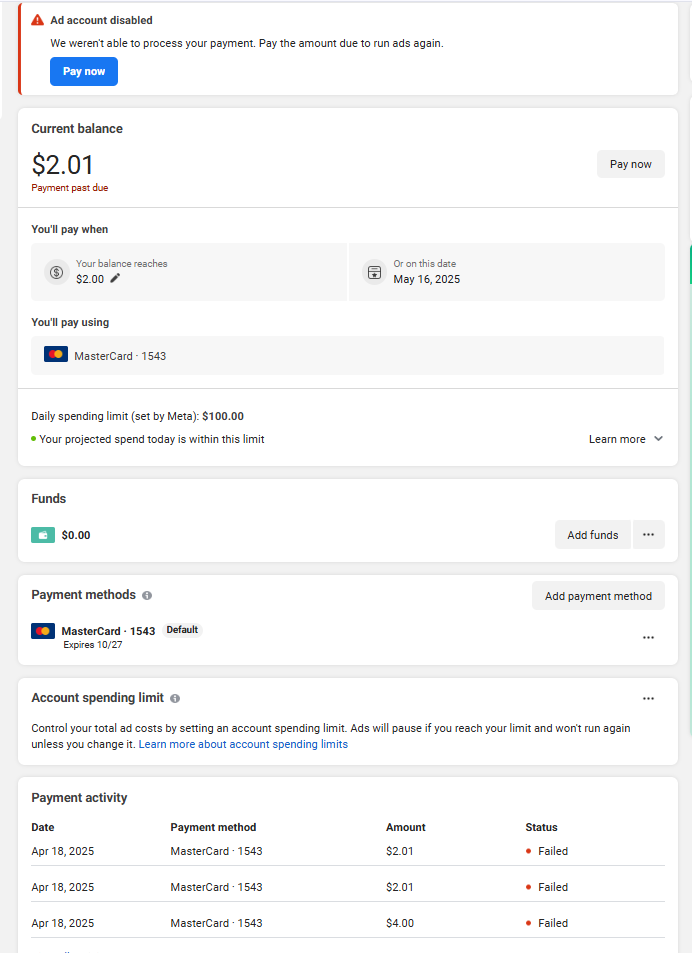
Task: Expand the Learn more chevron
Action: [659, 439]
